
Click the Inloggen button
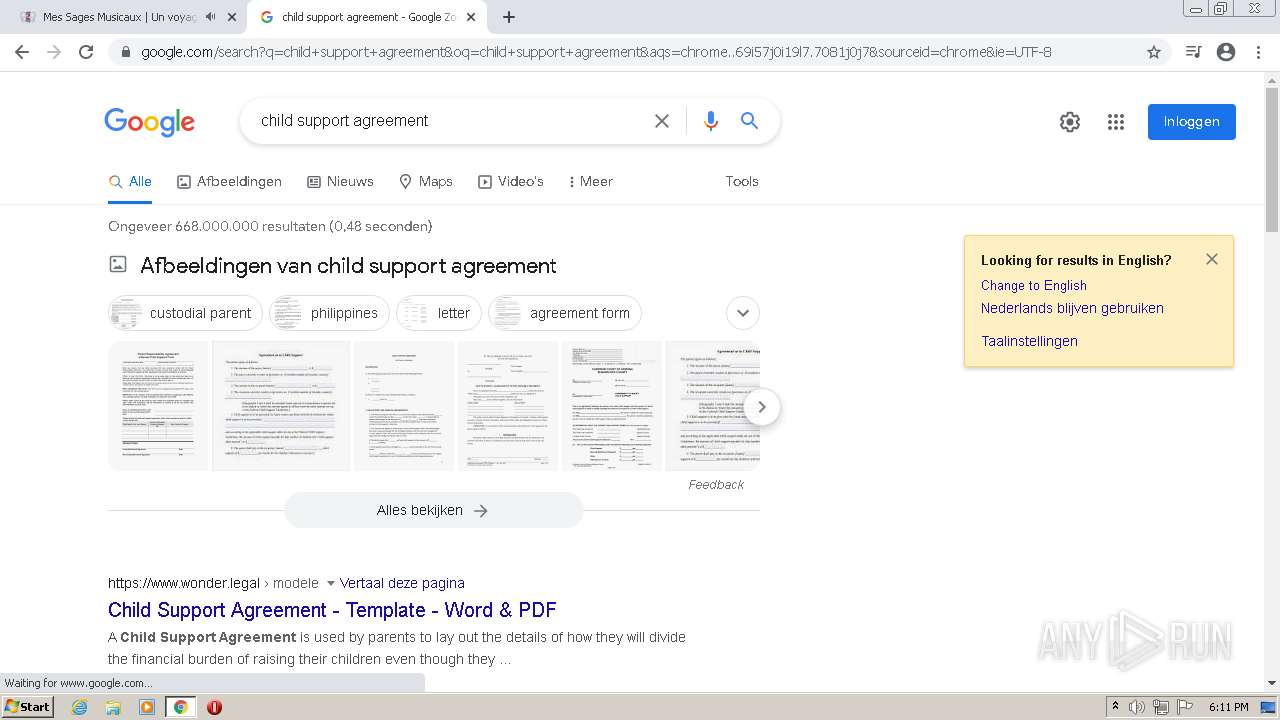pyautogui.click(x=1192, y=122)
